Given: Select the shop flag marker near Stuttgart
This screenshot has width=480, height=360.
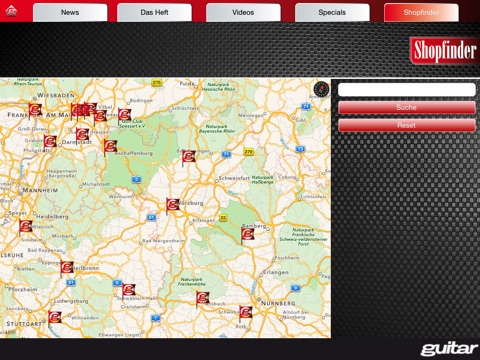Looking at the screenshot, I should pos(54,318).
